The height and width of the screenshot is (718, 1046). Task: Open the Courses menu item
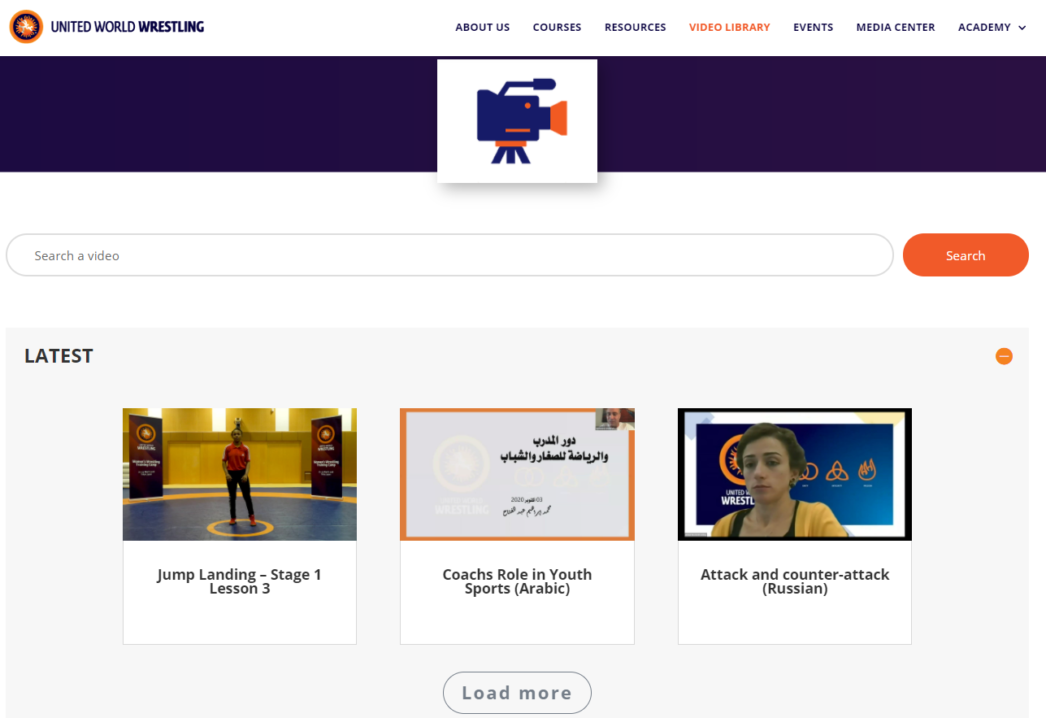point(557,27)
